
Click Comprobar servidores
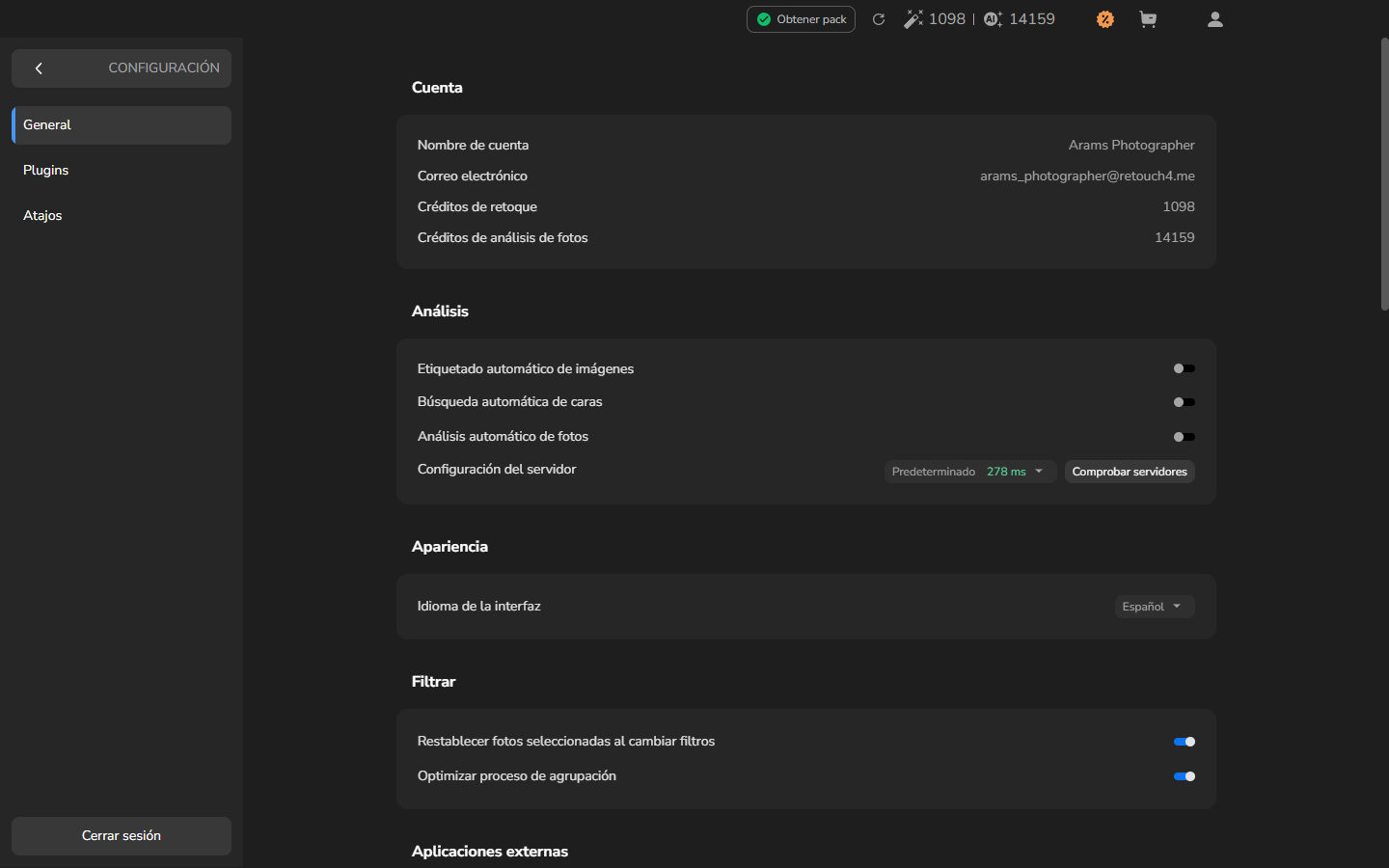coord(1130,472)
